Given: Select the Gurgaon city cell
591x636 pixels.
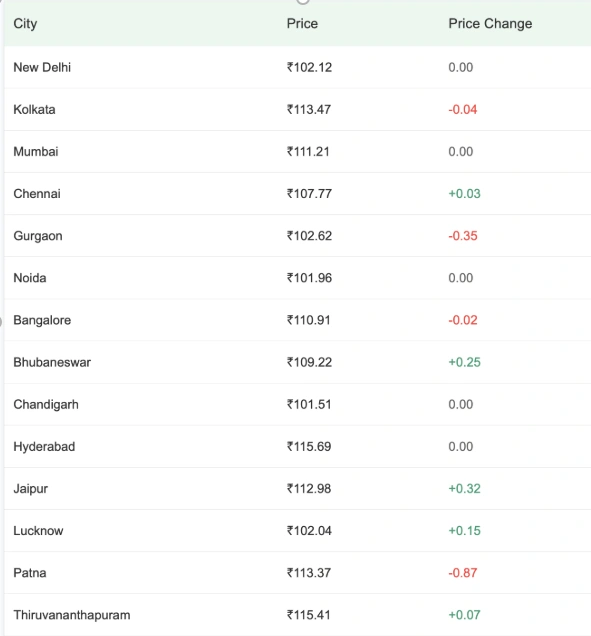Looking at the screenshot, I should pyautogui.click(x=38, y=236).
